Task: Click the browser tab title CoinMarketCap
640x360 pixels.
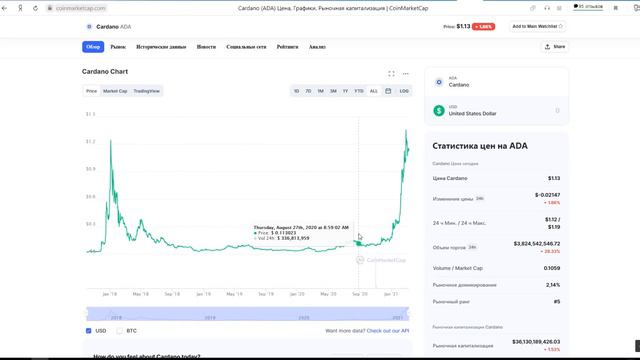Action: pos(333,8)
